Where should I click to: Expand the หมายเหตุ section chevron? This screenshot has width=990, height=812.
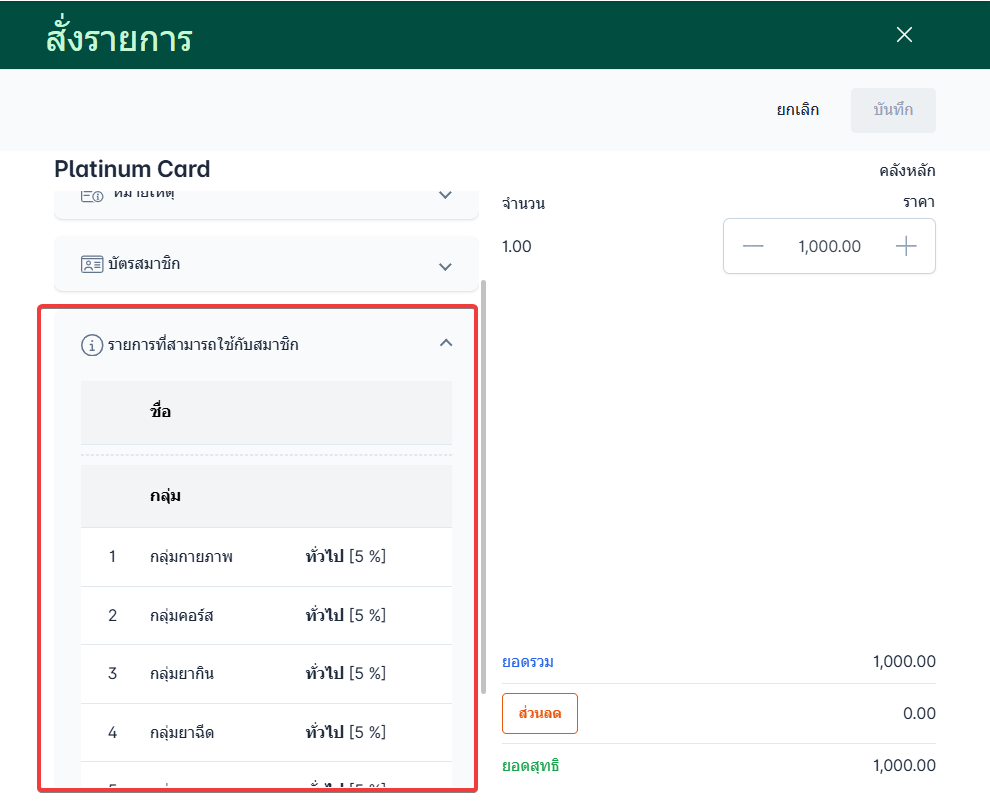coord(446,195)
